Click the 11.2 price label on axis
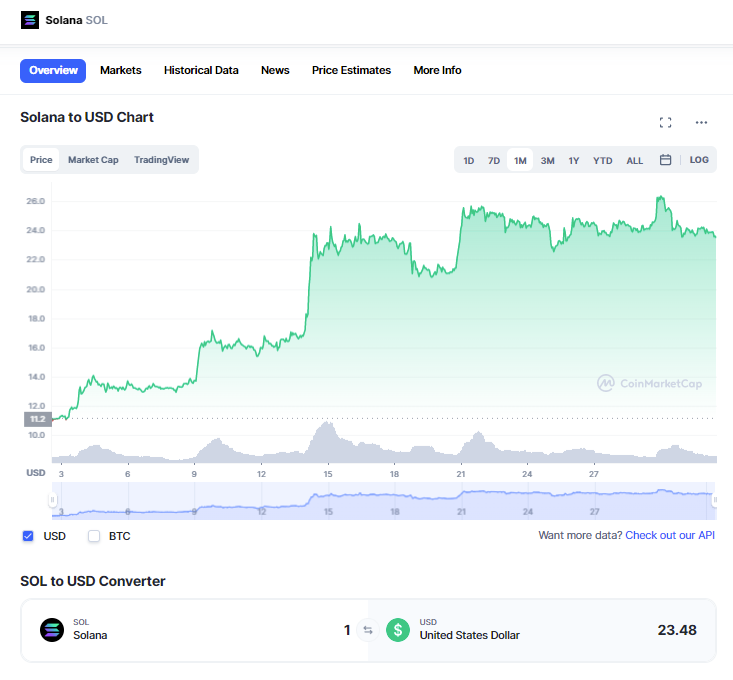Screen dimensions: 733x680 38,419
